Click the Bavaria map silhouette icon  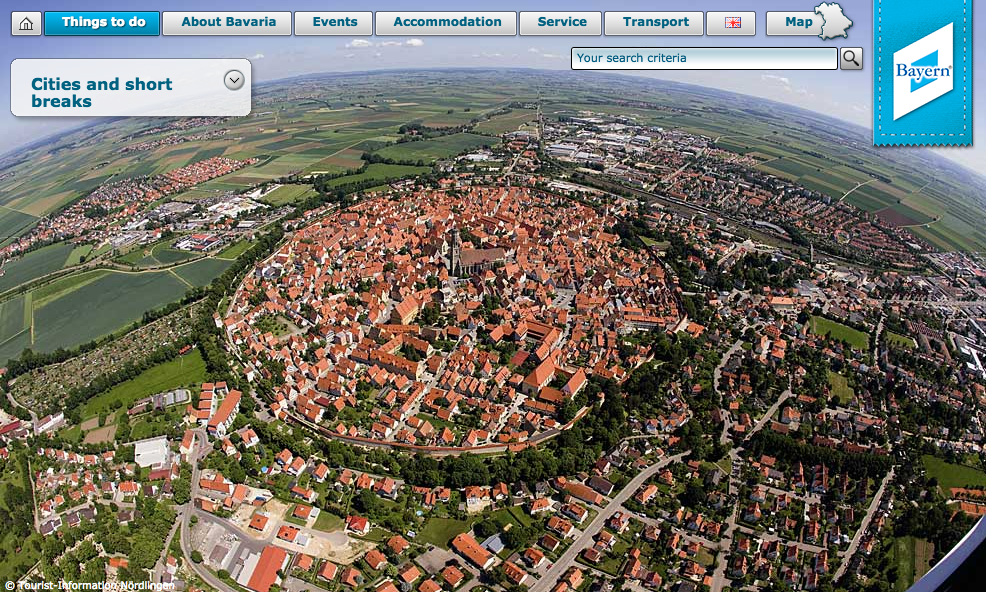tap(833, 21)
